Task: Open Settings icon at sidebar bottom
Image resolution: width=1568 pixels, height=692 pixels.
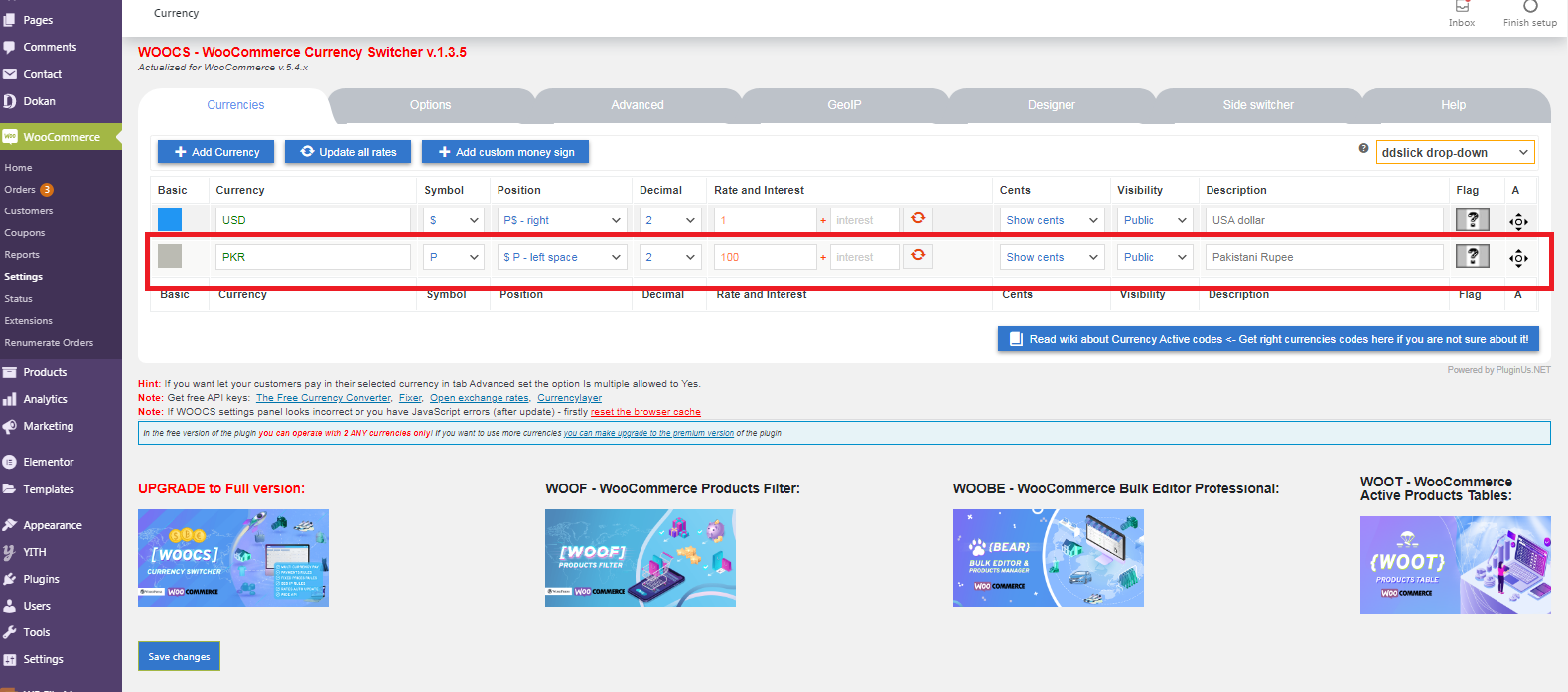Action: (10, 659)
